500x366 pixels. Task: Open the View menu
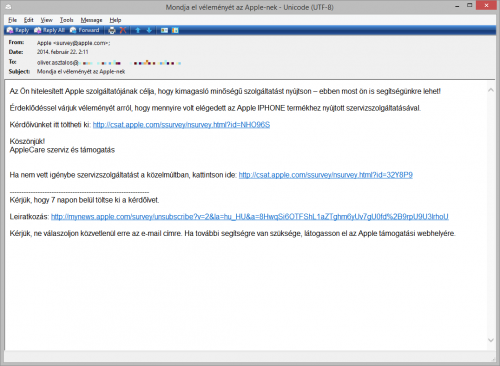coord(47,20)
